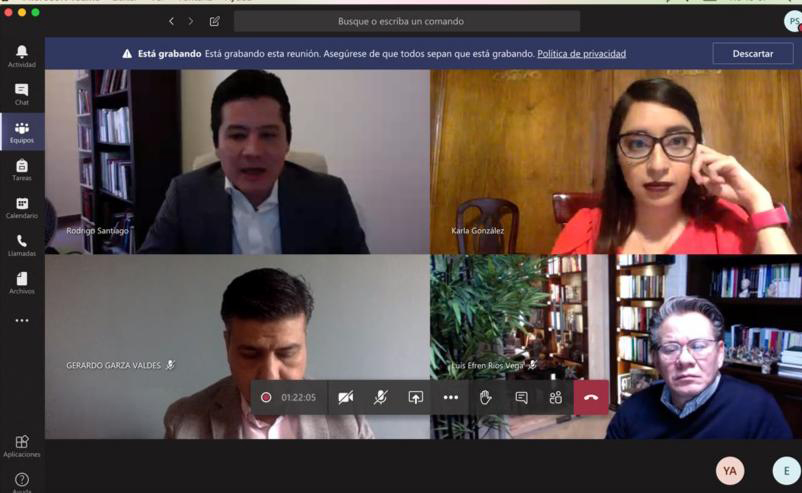802x493 pixels.
Task: Open the Tareas tab
Action: pos(21,170)
